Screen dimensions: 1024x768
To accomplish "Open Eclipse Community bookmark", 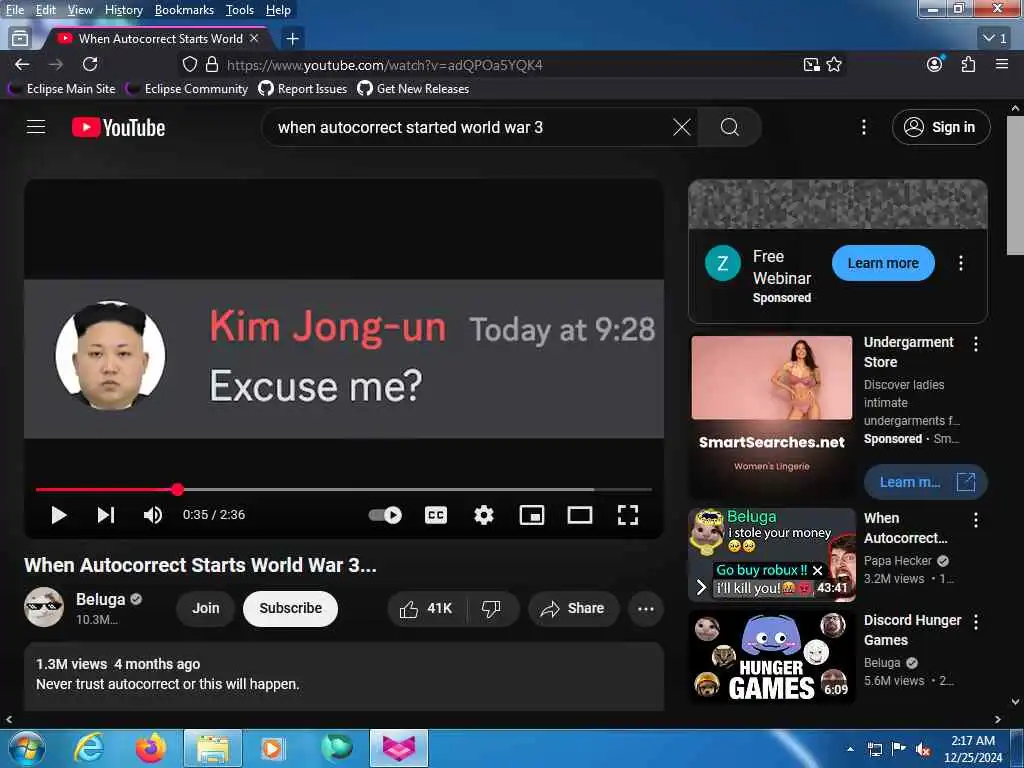I will point(189,89).
